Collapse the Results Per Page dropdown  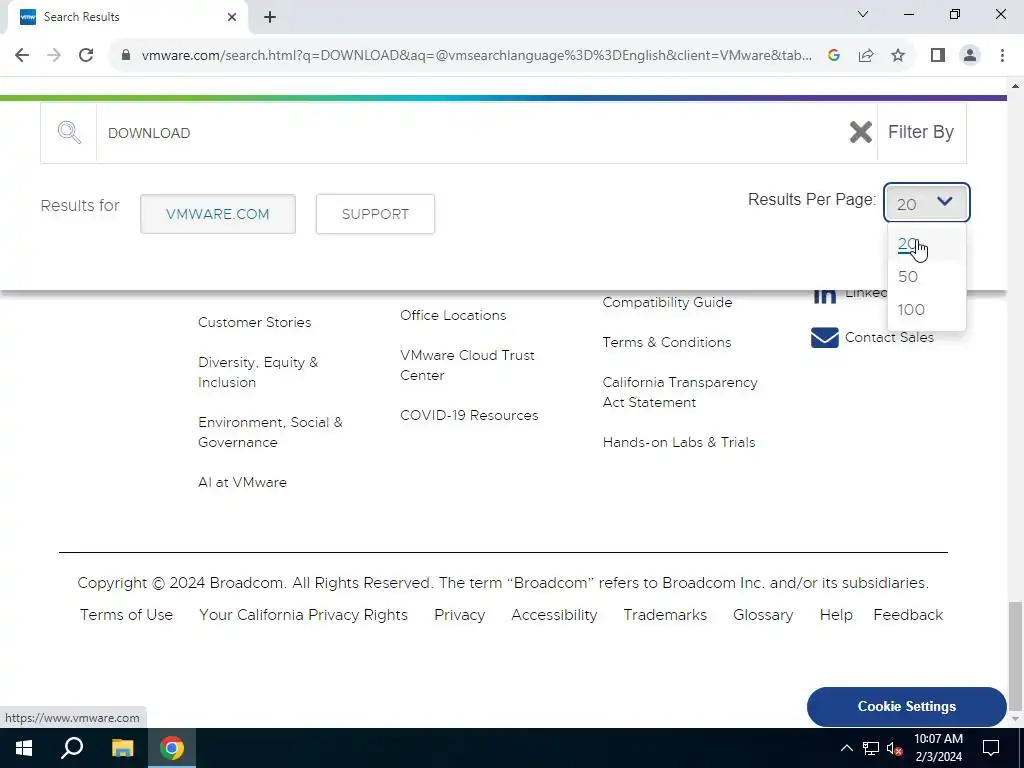[x=926, y=202]
